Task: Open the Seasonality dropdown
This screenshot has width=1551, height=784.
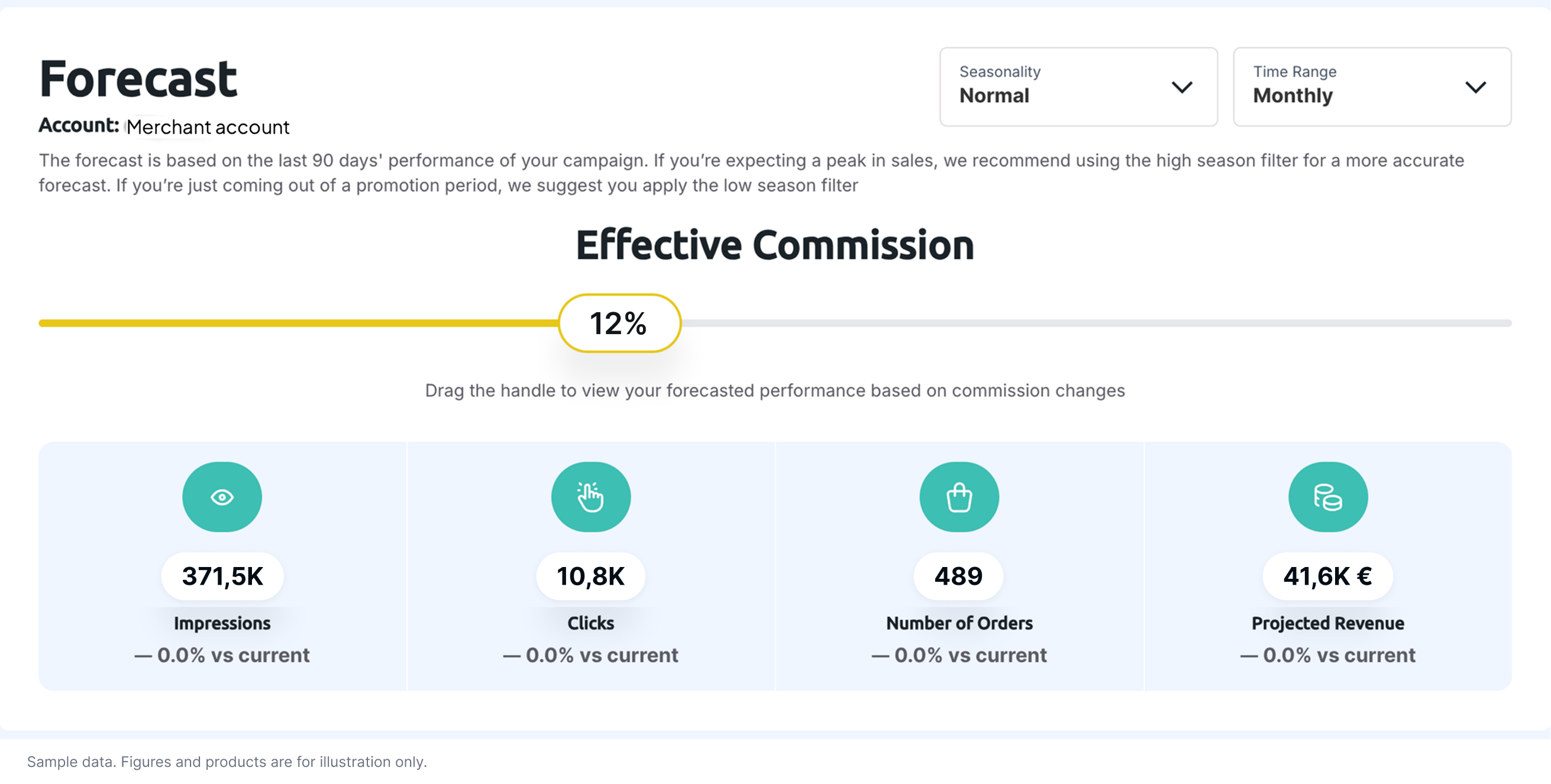Action: pyautogui.click(x=1078, y=87)
